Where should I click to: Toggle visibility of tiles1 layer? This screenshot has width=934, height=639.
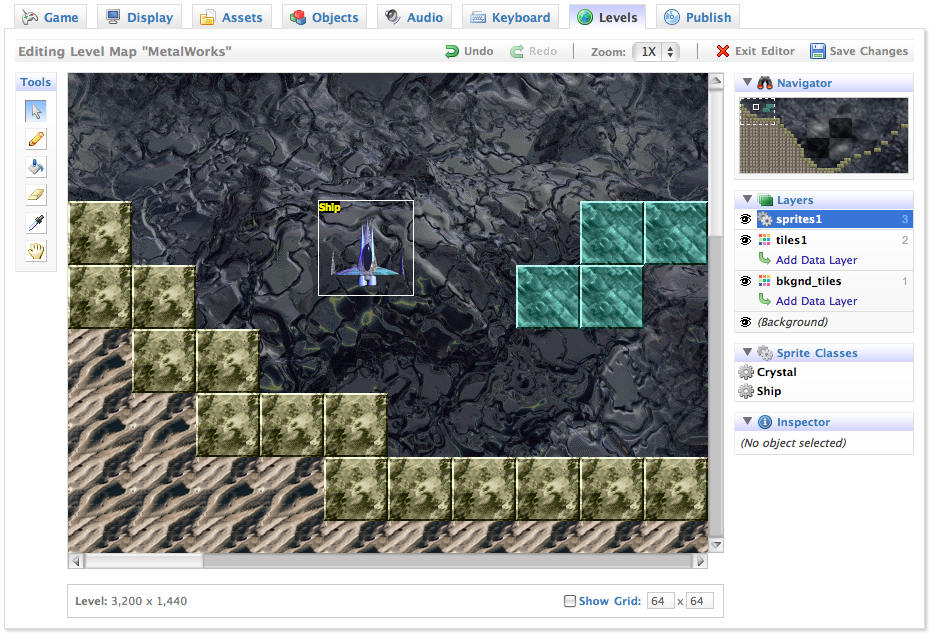pos(745,240)
